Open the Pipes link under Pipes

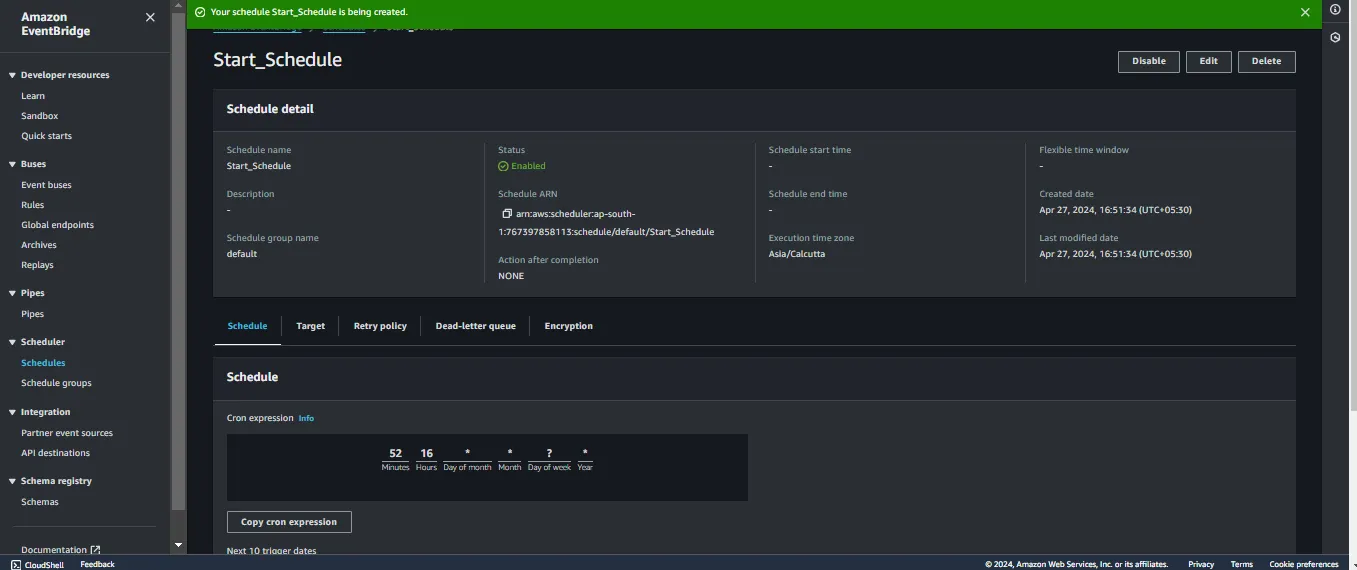pyautogui.click(x=33, y=314)
